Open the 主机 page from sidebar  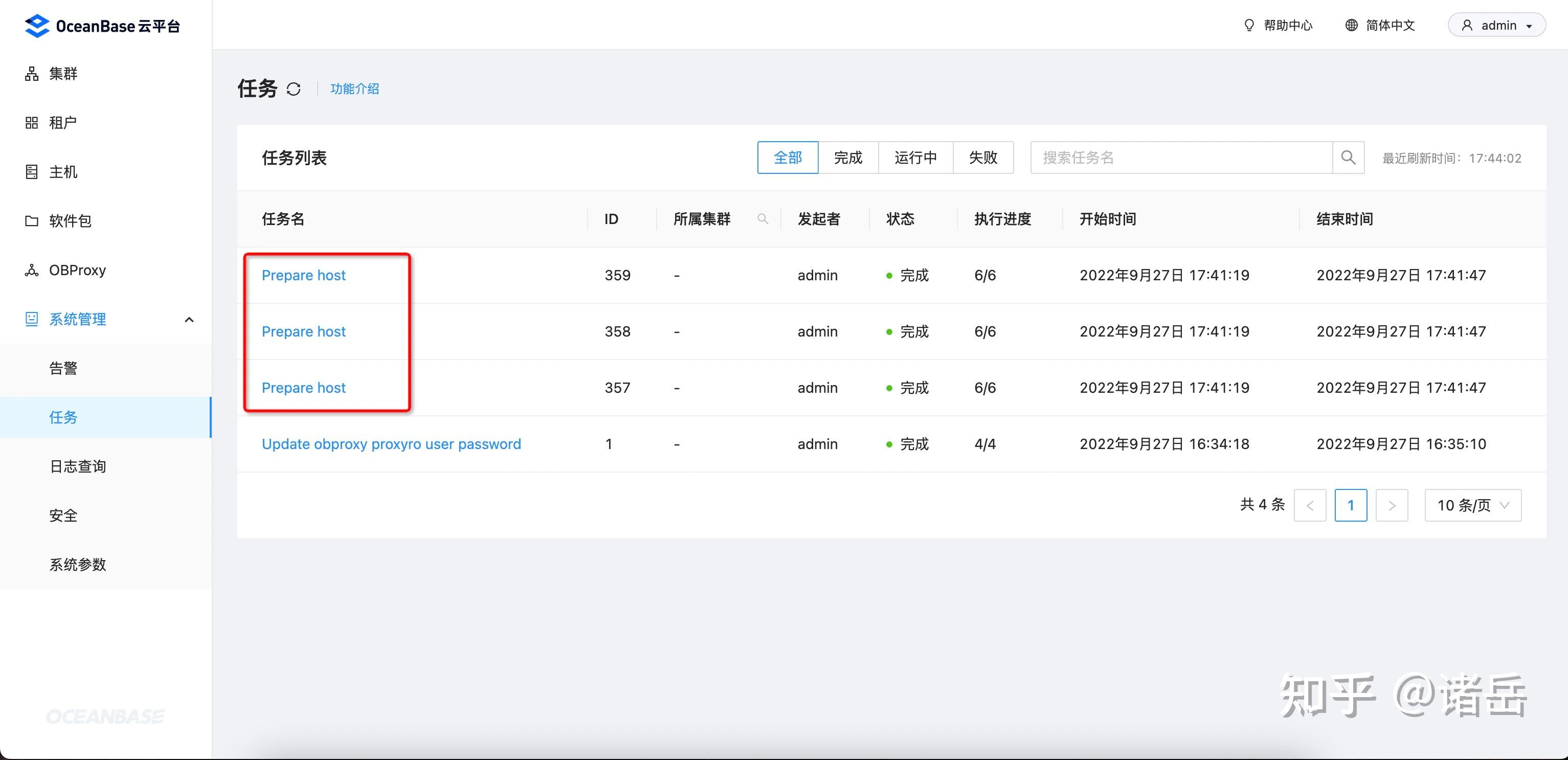click(x=63, y=172)
